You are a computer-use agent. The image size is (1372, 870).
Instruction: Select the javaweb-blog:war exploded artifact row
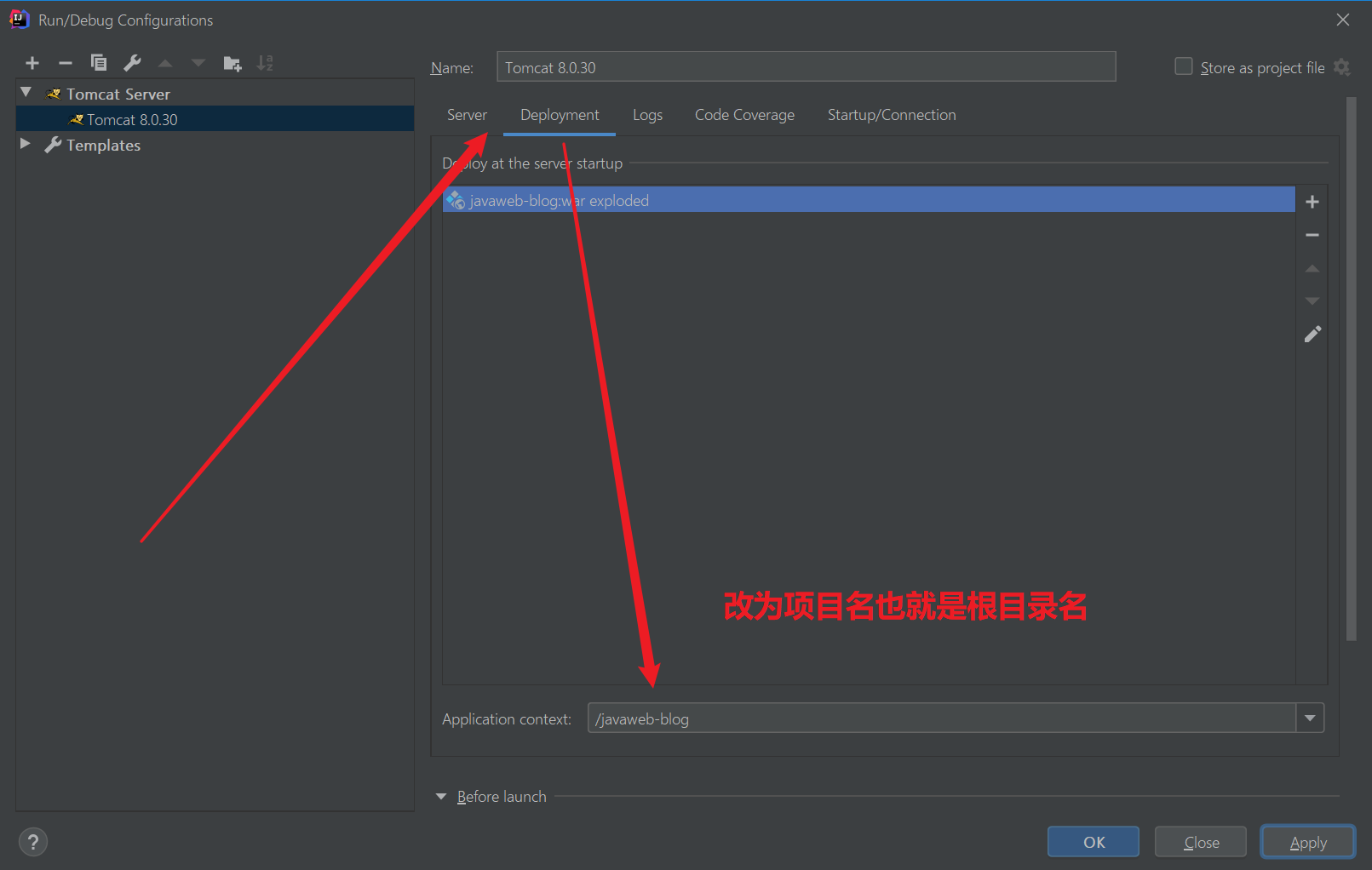pos(869,200)
